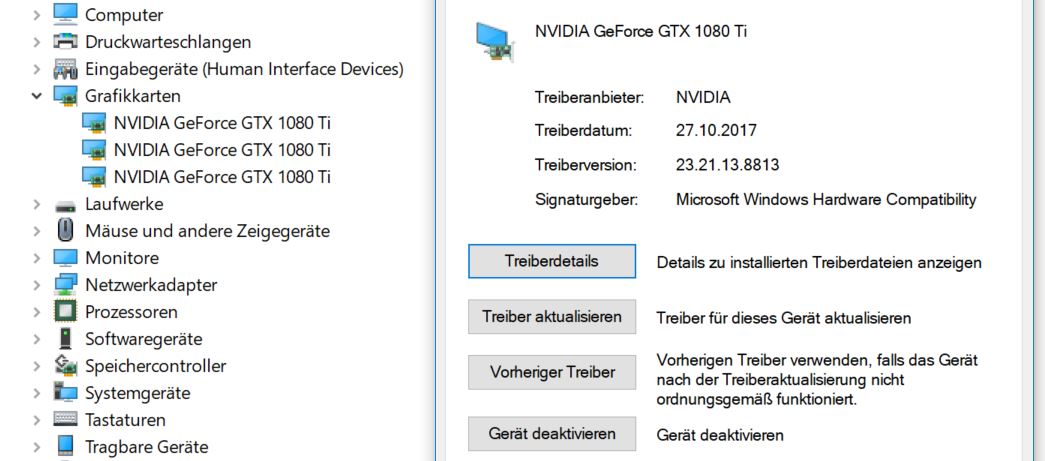This screenshot has width=1045, height=461.
Task: Click the Treiber aktualisieren button
Action: pyautogui.click(x=552, y=316)
